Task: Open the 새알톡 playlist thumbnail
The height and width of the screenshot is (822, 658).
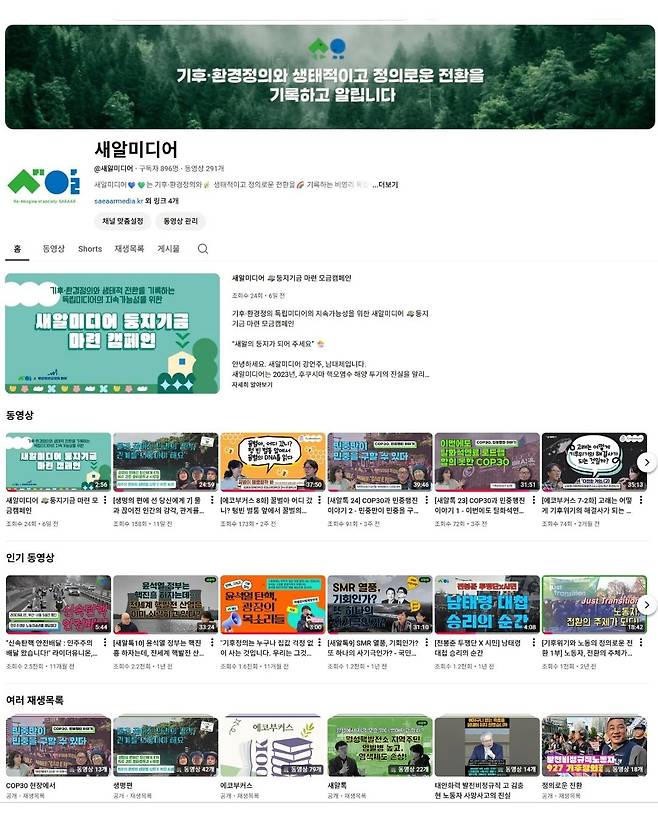Action: [x=380, y=747]
